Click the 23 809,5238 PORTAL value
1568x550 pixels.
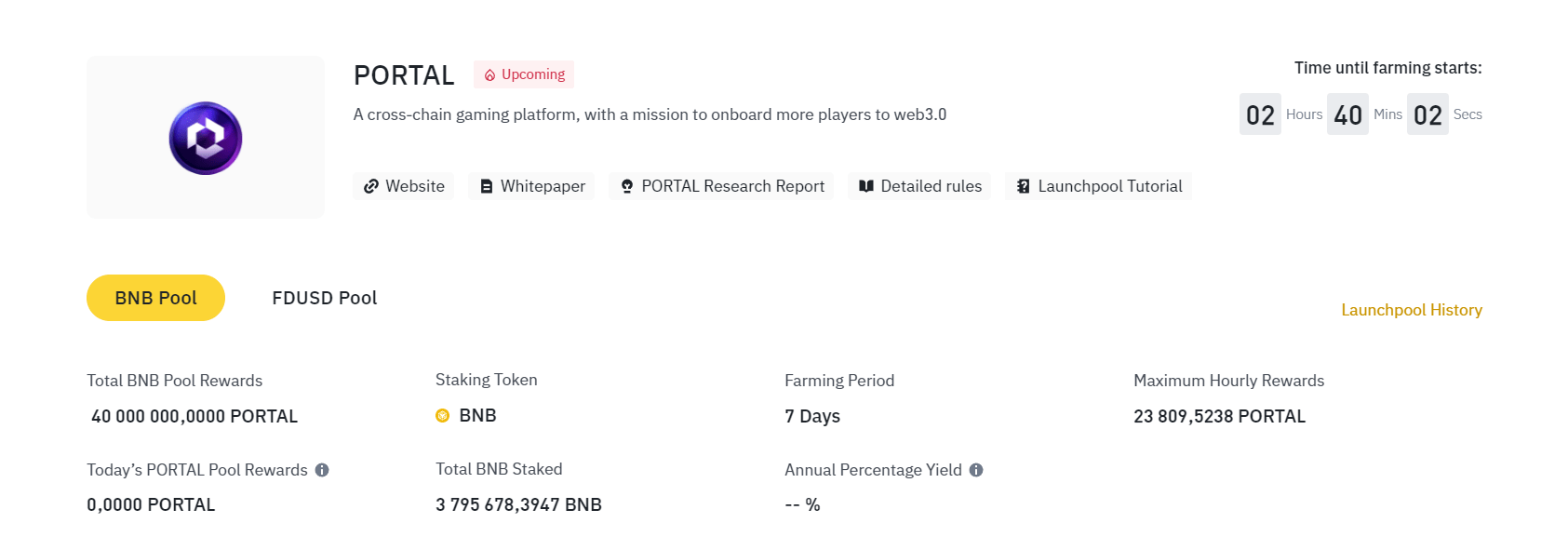pos(1219,416)
